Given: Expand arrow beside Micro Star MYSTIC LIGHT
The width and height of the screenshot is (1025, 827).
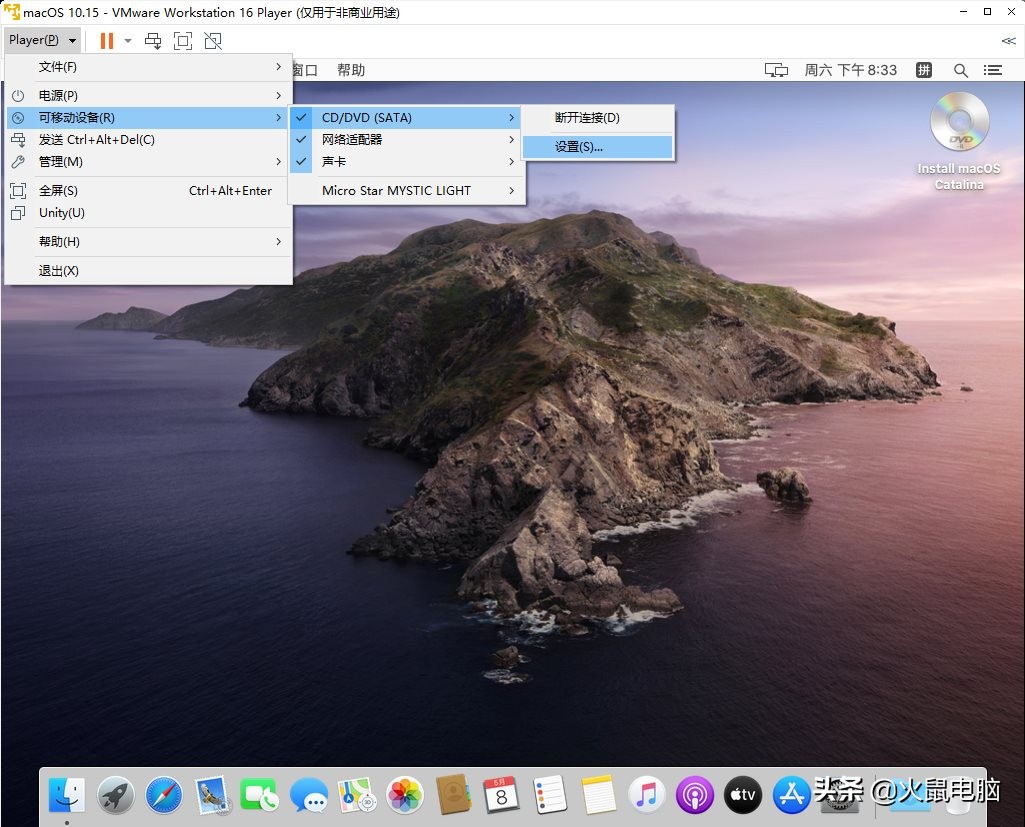Looking at the screenshot, I should pyautogui.click(x=512, y=190).
